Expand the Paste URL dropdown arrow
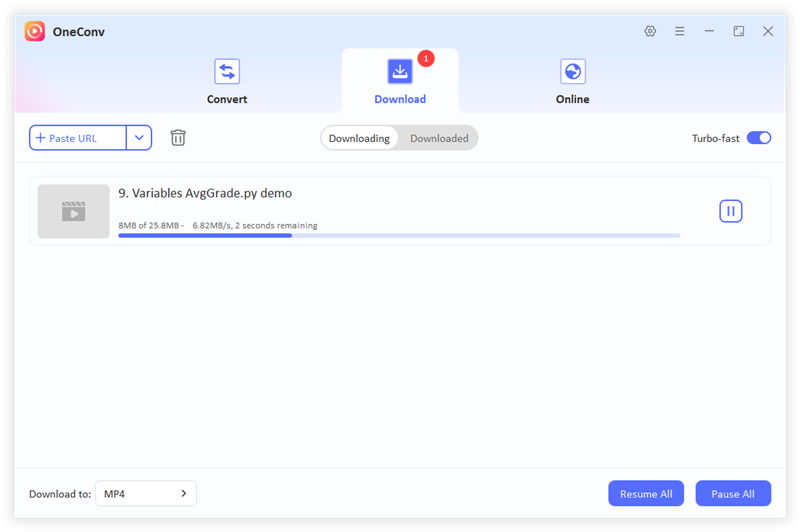800x532 pixels. click(x=139, y=138)
